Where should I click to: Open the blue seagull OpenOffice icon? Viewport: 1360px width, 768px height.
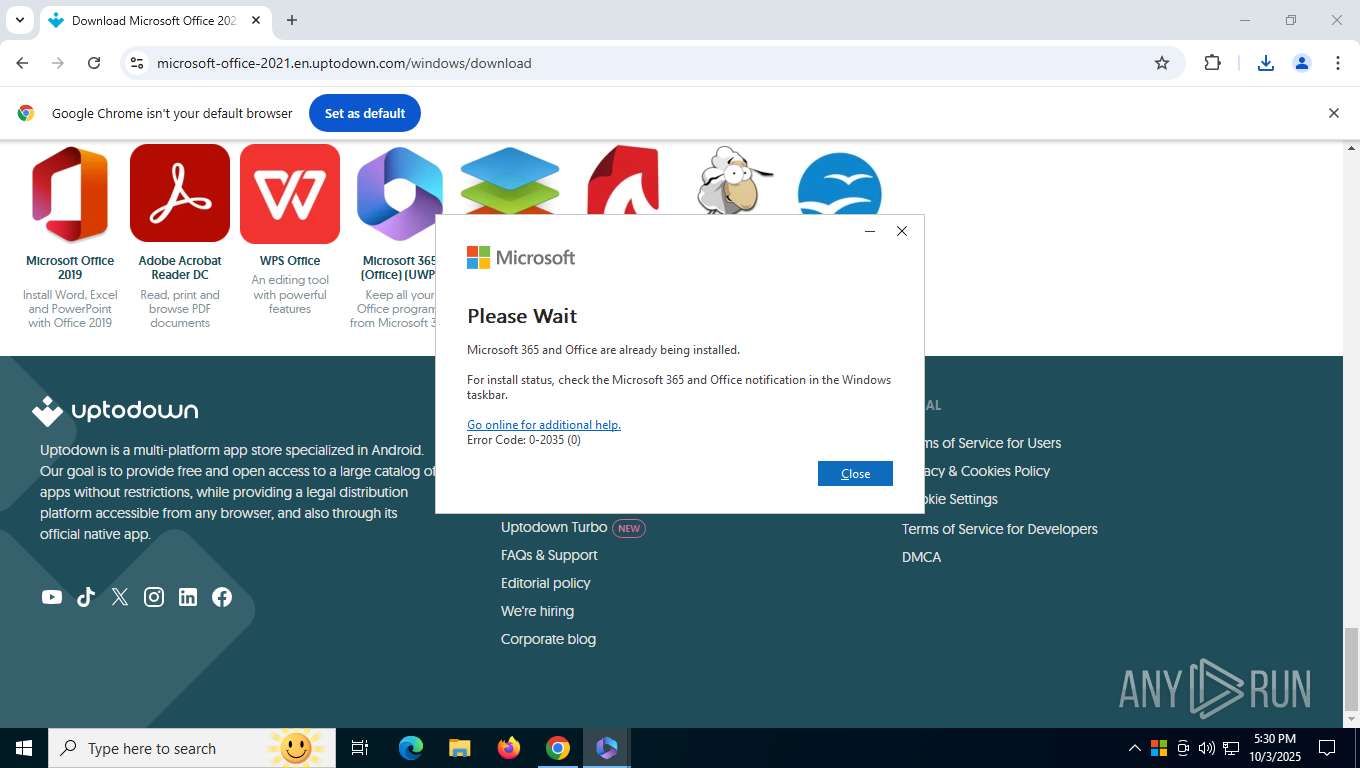coord(840,182)
